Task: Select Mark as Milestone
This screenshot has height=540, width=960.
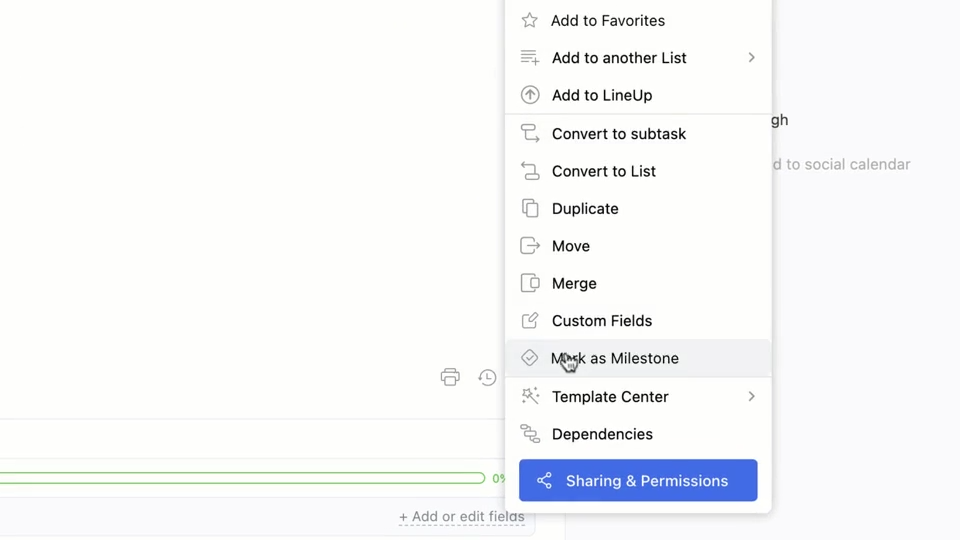Action: [x=615, y=358]
